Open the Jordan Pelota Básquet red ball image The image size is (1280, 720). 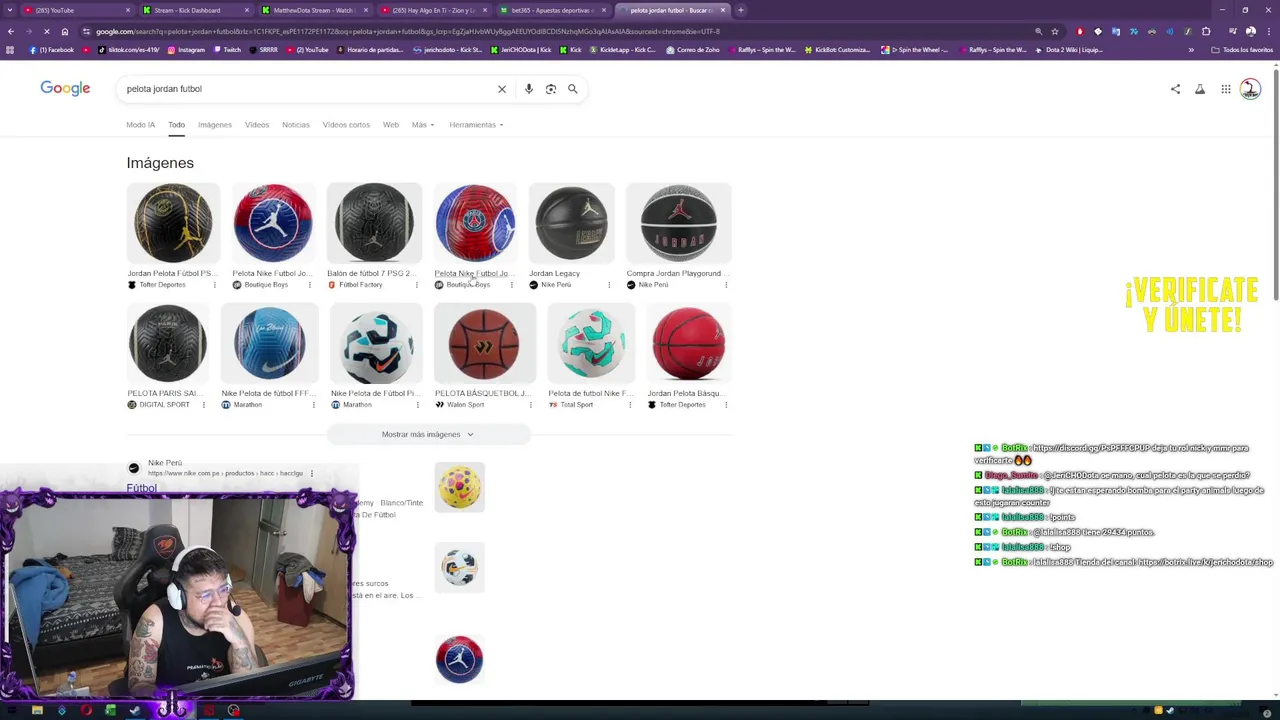click(688, 343)
